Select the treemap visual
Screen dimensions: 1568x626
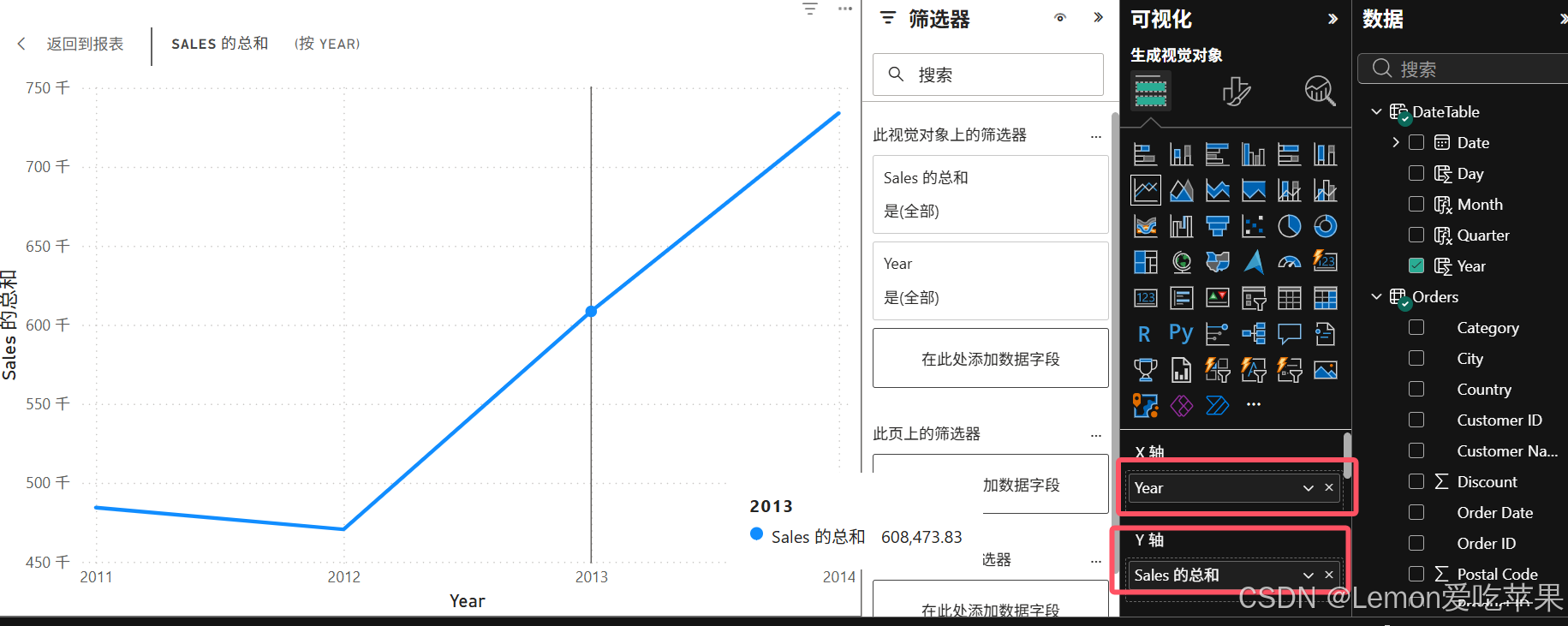pos(1145,262)
